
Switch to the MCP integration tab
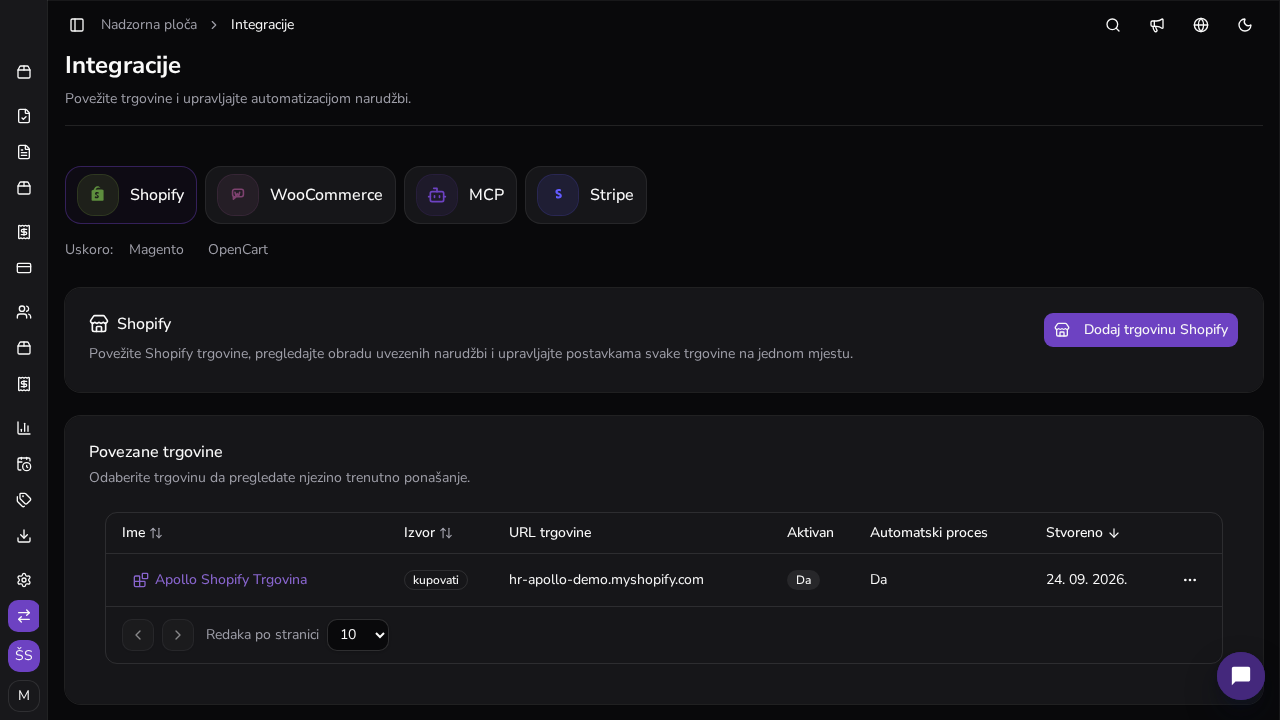tap(460, 195)
